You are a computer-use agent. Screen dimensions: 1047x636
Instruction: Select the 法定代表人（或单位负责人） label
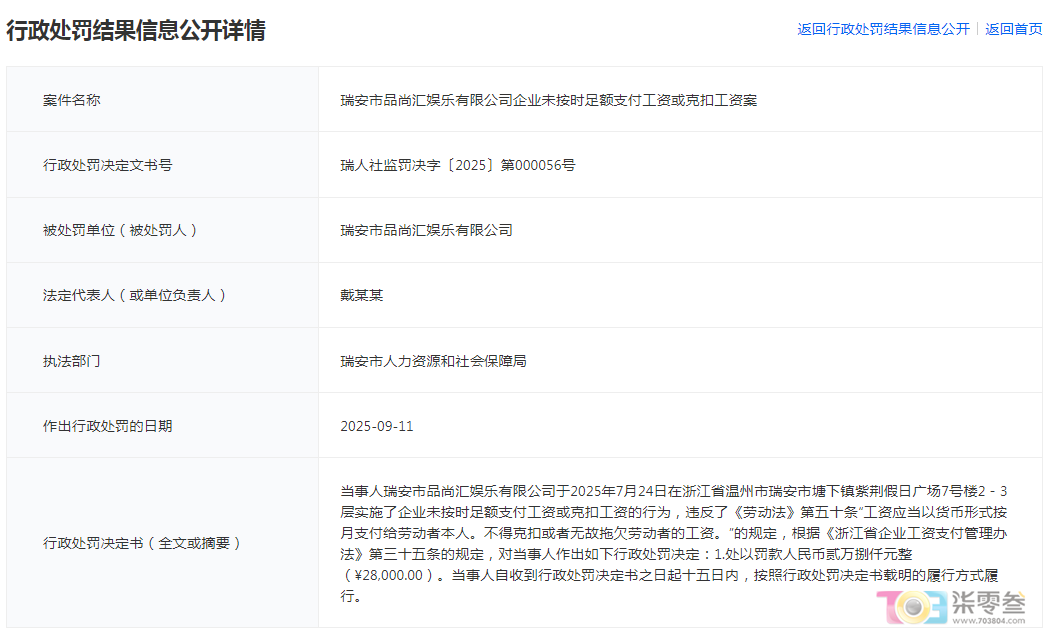pos(135,295)
